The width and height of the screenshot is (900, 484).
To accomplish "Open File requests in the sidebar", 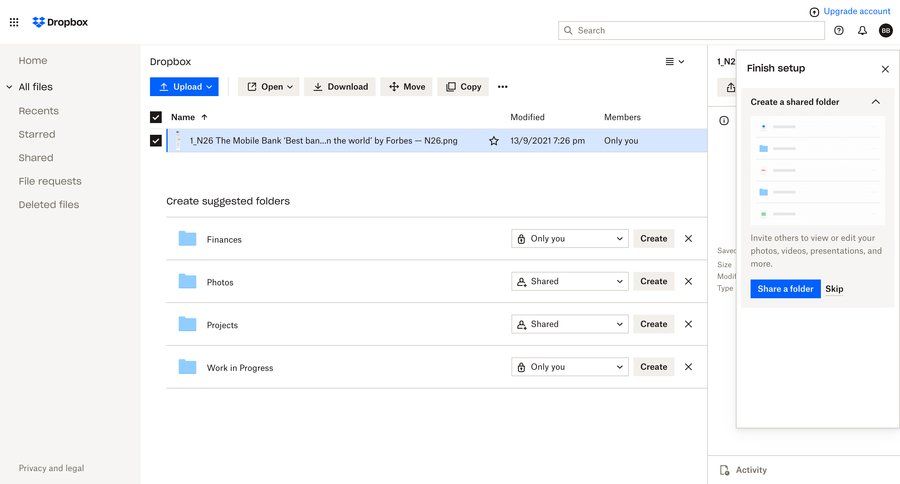I will [50, 181].
